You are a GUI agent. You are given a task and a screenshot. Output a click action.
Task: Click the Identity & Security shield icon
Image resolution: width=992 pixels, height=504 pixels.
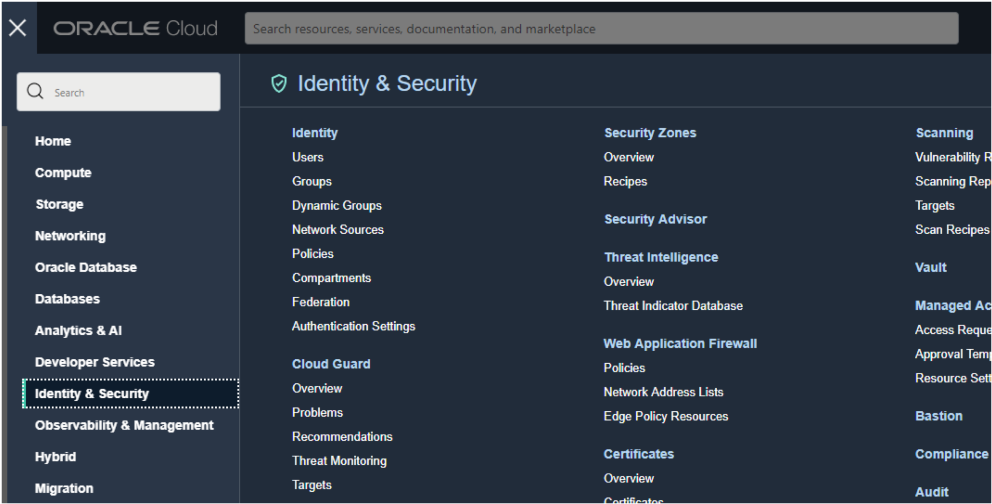279,83
